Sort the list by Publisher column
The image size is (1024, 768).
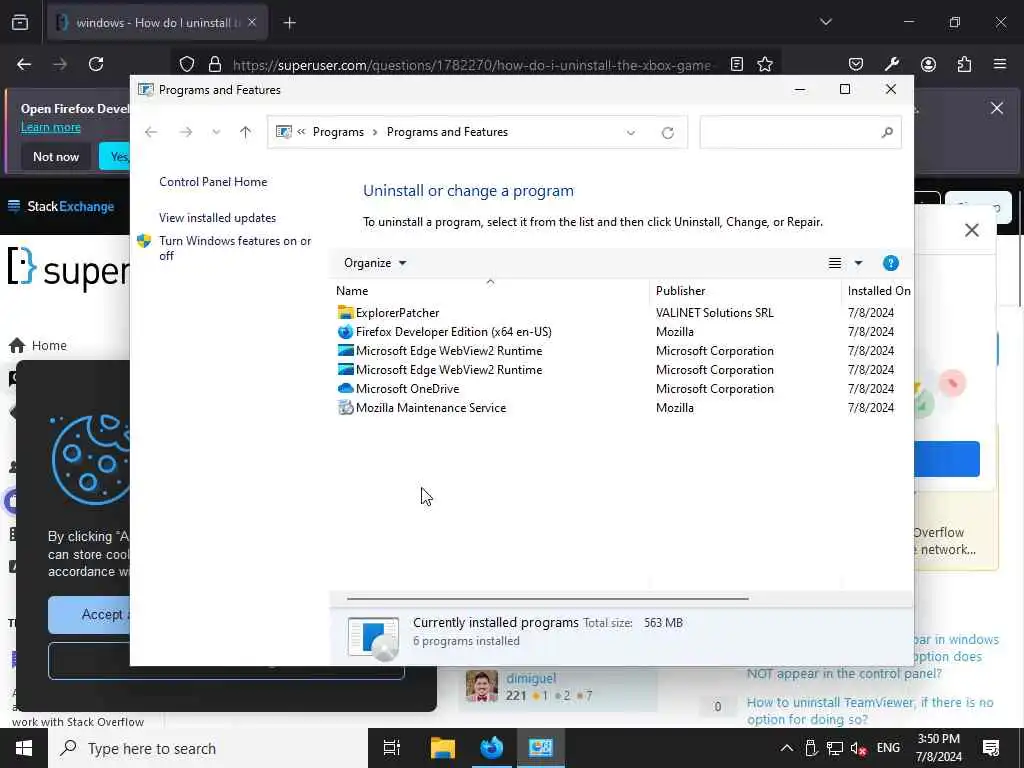[745, 290]
